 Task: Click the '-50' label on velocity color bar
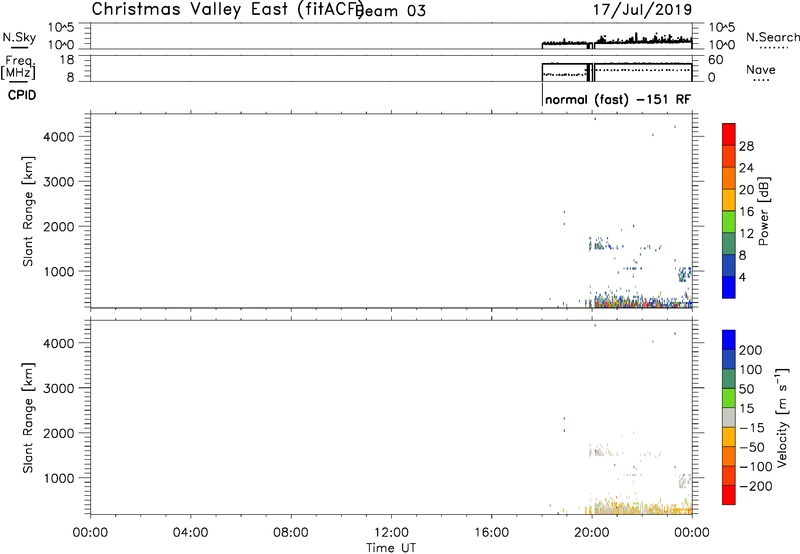click(752, 447)
